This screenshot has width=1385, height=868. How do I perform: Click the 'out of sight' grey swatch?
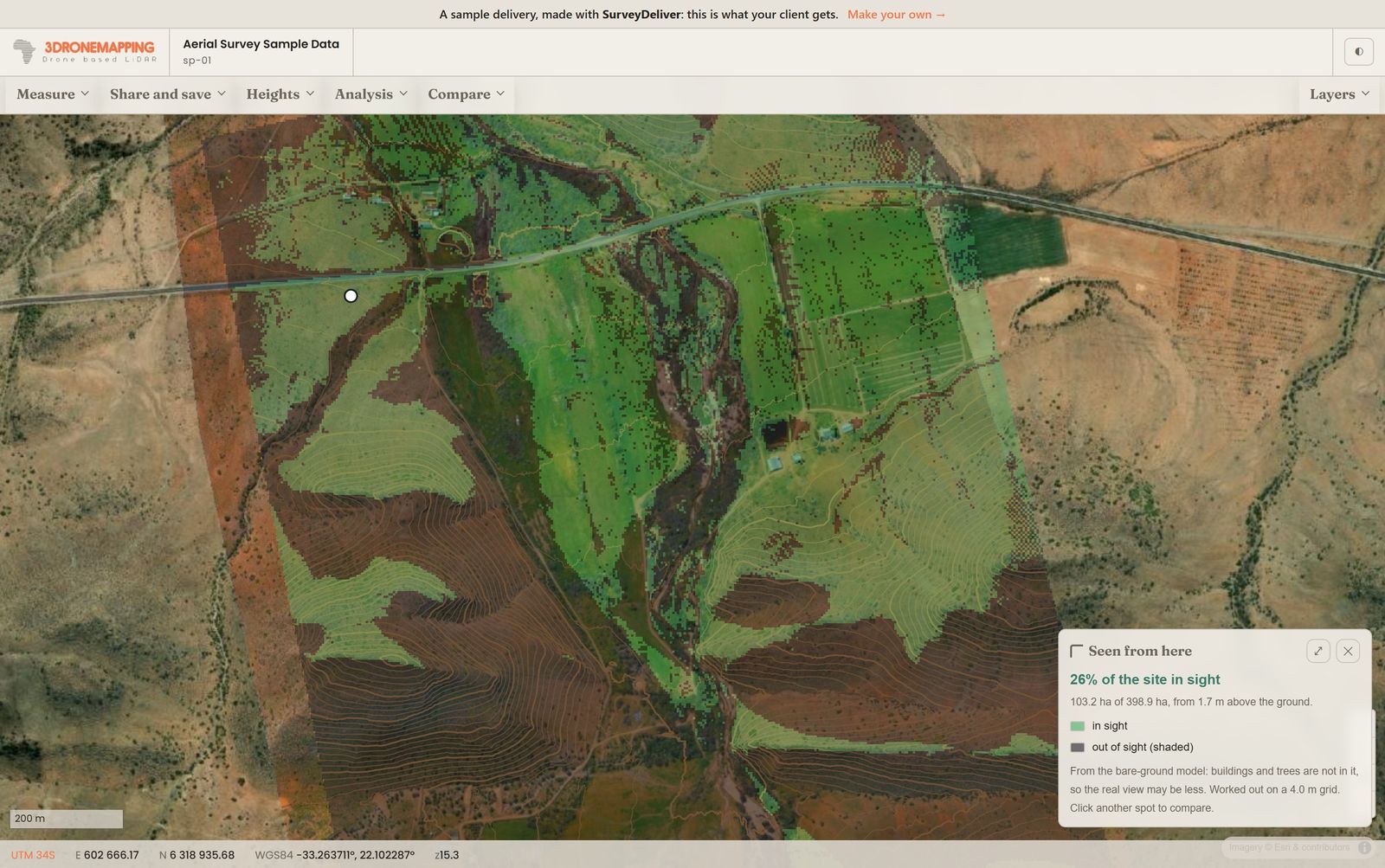(x=1078, y=747)
